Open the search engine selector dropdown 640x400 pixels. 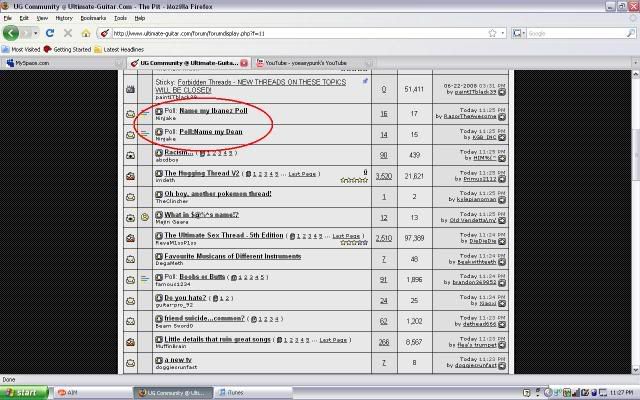(x=519, y=33)
